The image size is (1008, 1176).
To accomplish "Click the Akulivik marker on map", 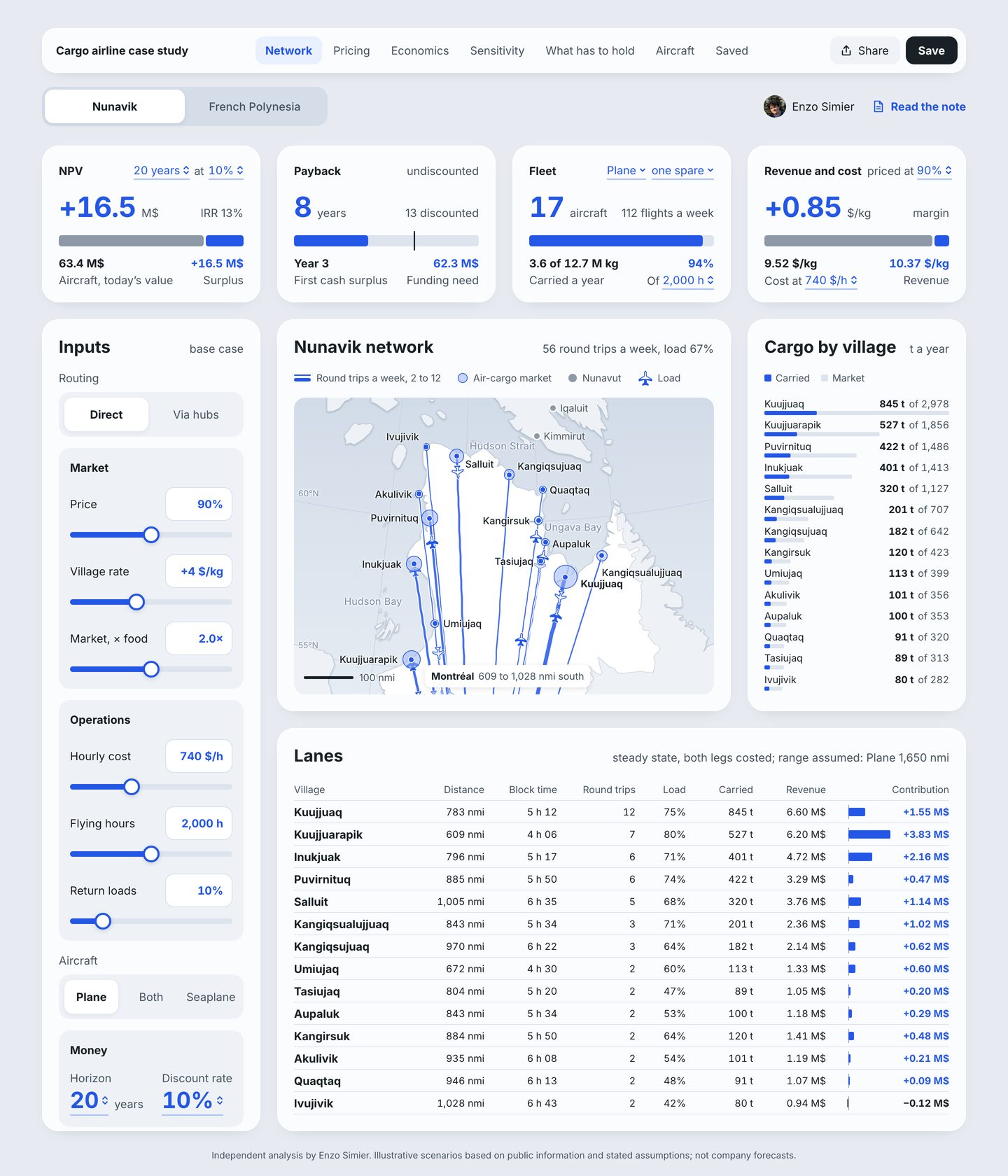I will (419, 494).
